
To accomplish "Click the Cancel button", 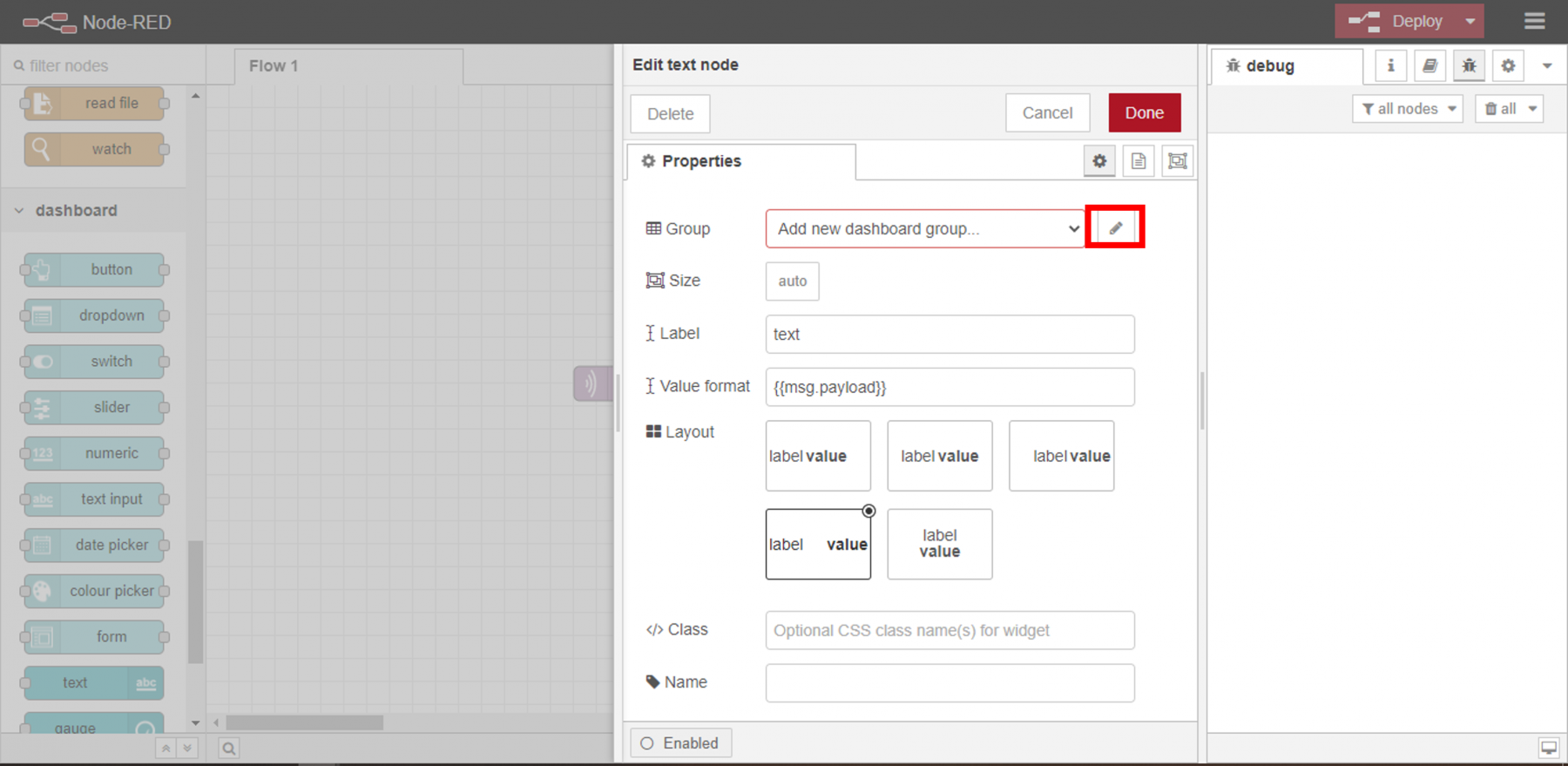I will pos(1047,113).
